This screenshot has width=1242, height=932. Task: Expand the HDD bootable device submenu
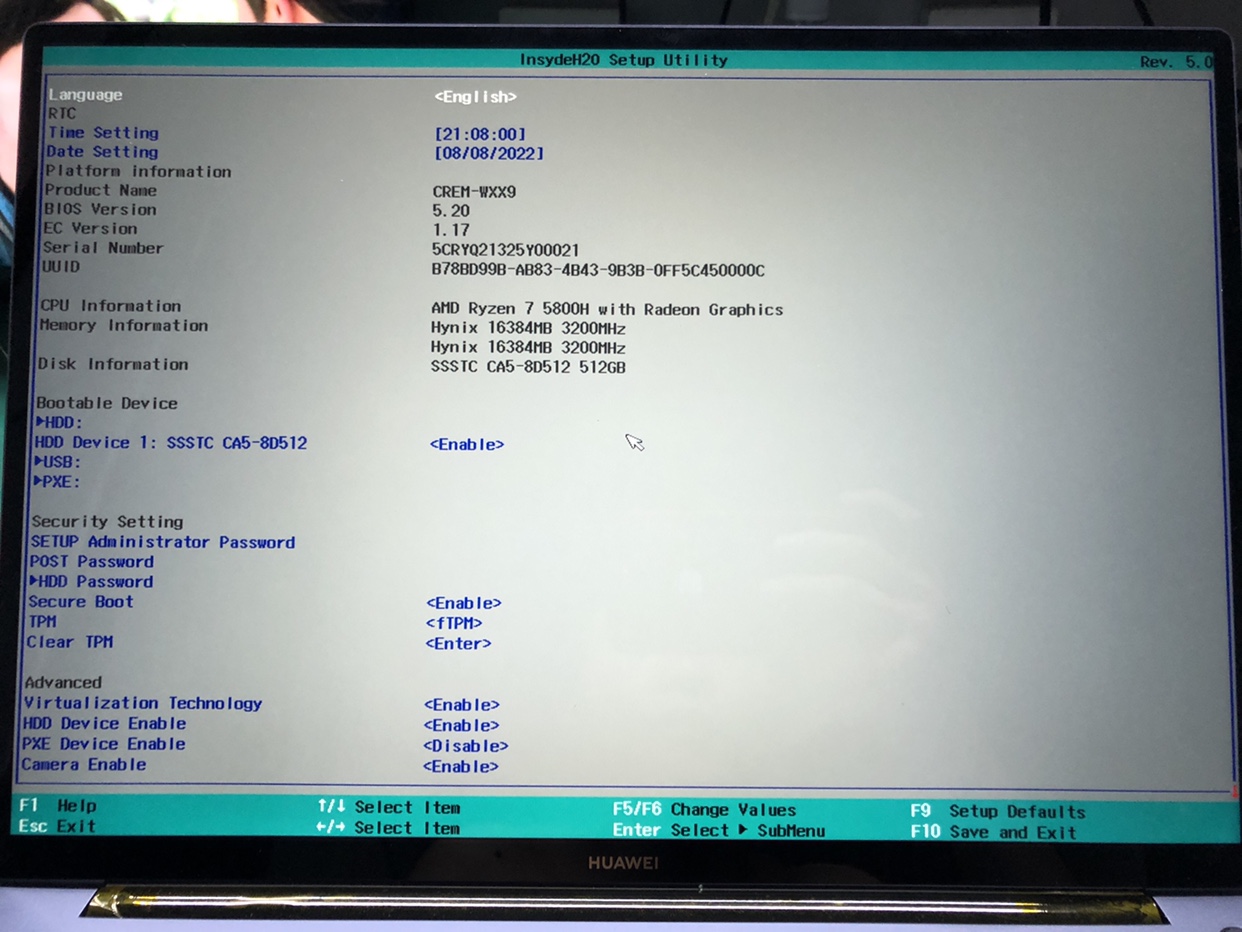tap(59, 422)
